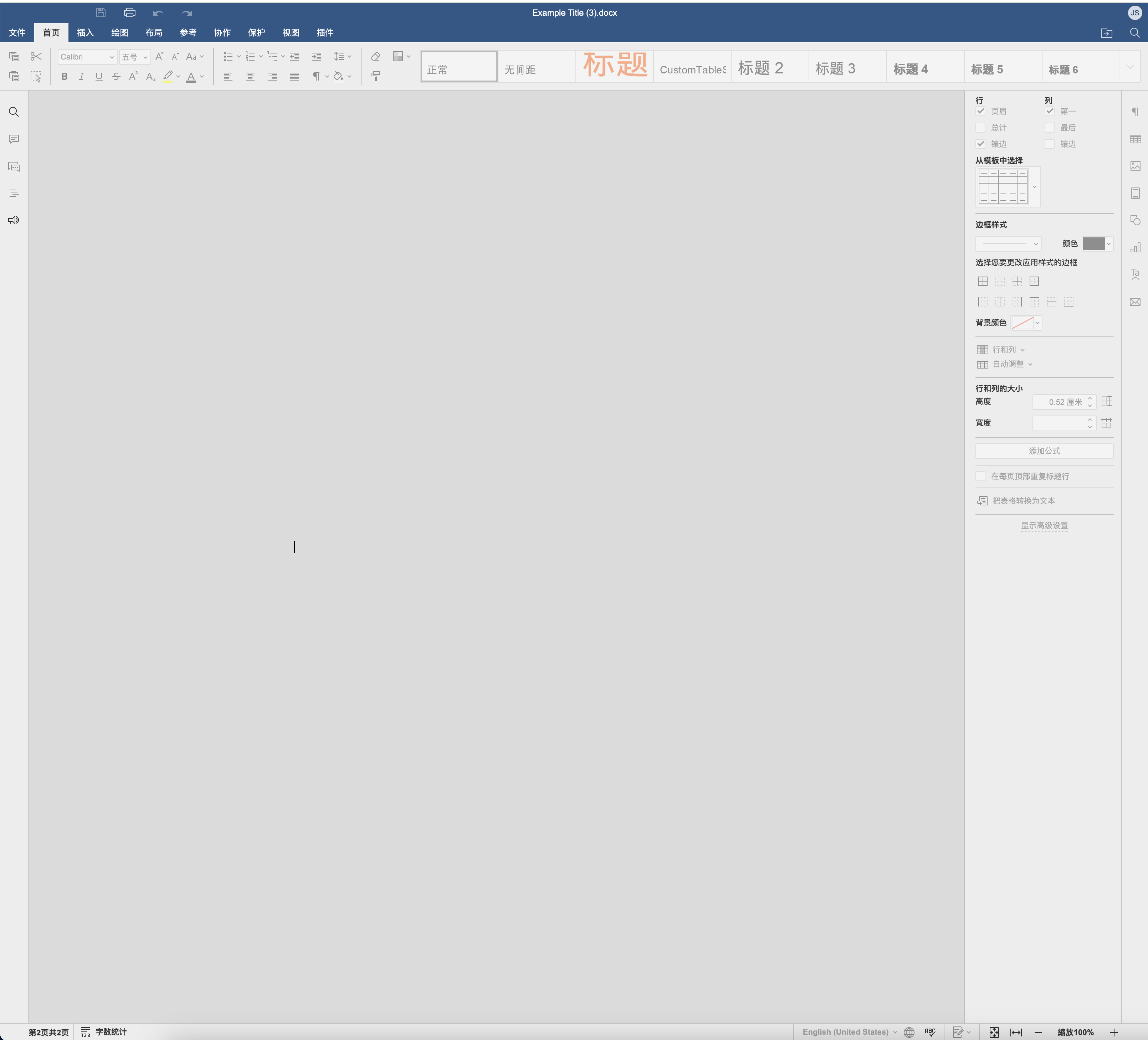Expand the styles gallery arrow
This screenshot has height=1040, width=1148.
click(x=1130, y=67)
